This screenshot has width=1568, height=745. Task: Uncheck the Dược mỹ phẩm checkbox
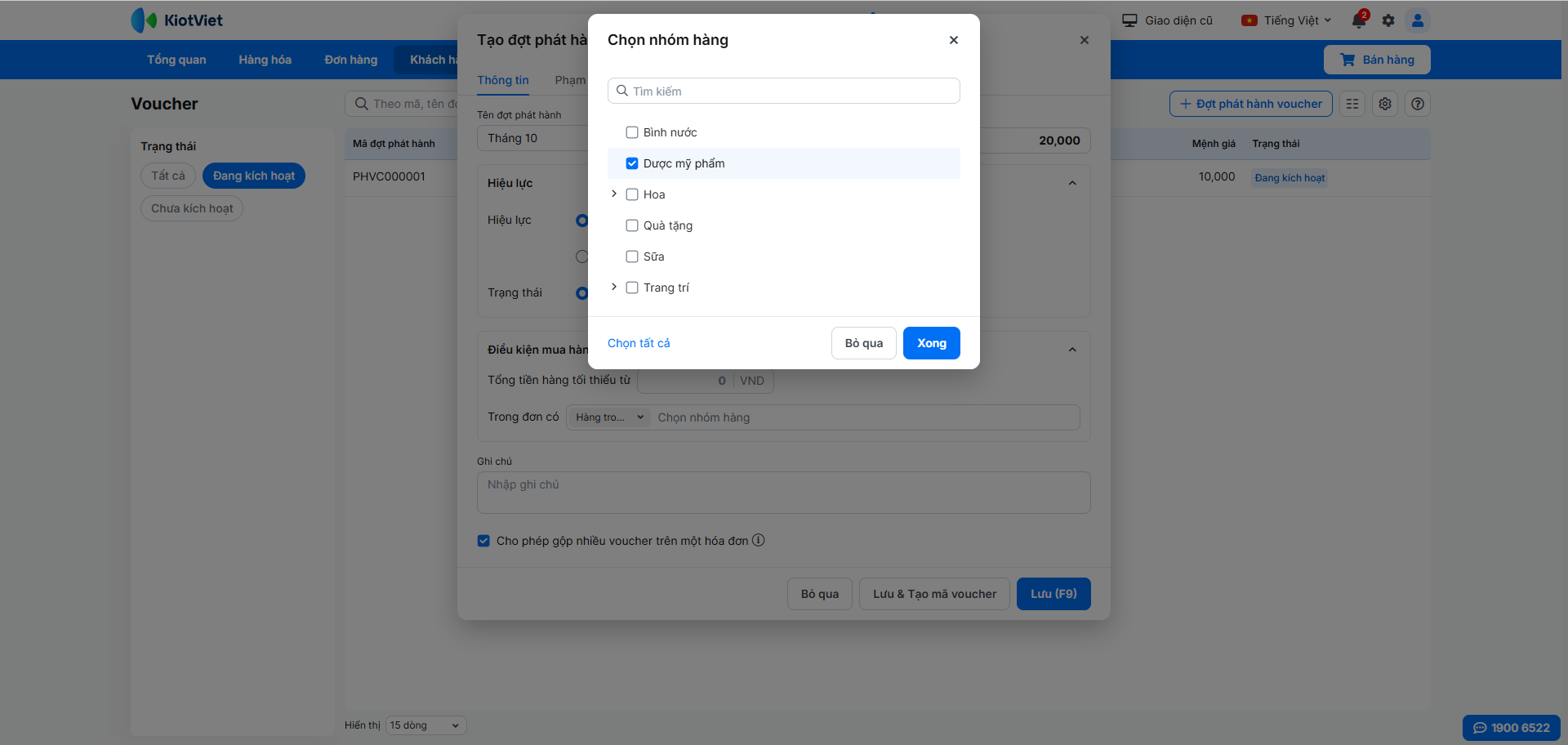pyautogui.click(x=632, y=163)
